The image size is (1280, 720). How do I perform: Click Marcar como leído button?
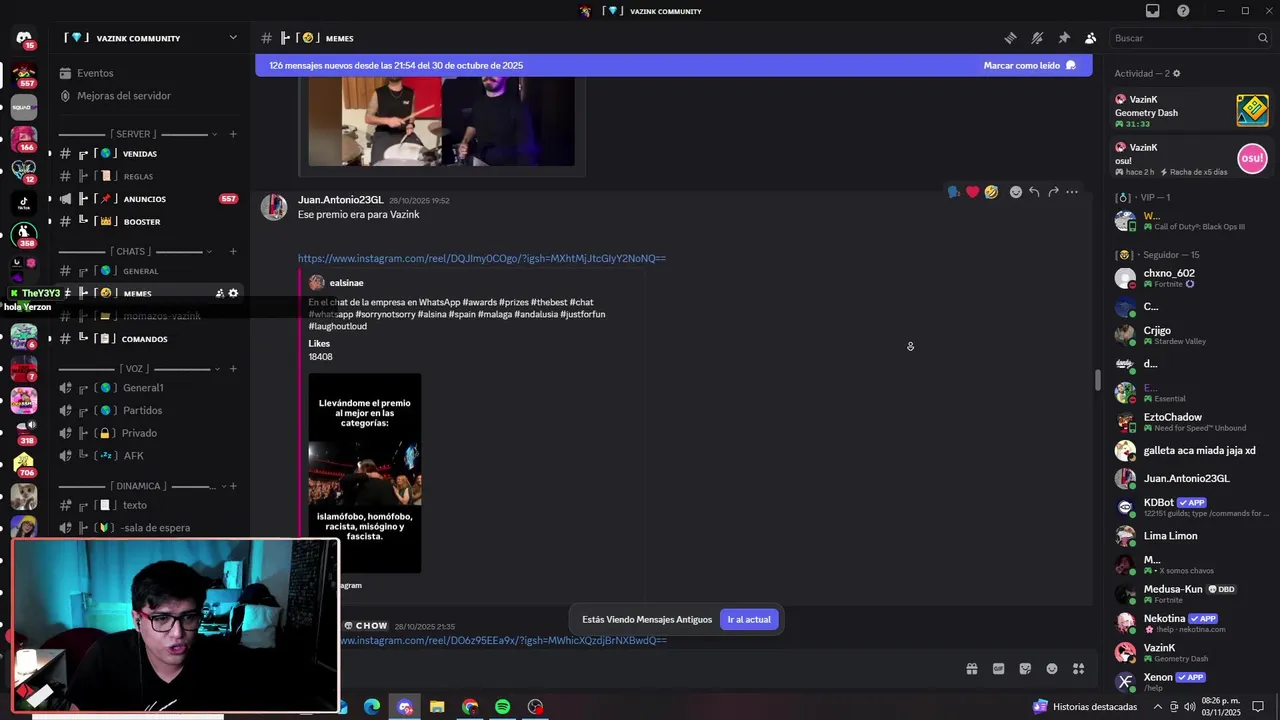click(1029, 65)
